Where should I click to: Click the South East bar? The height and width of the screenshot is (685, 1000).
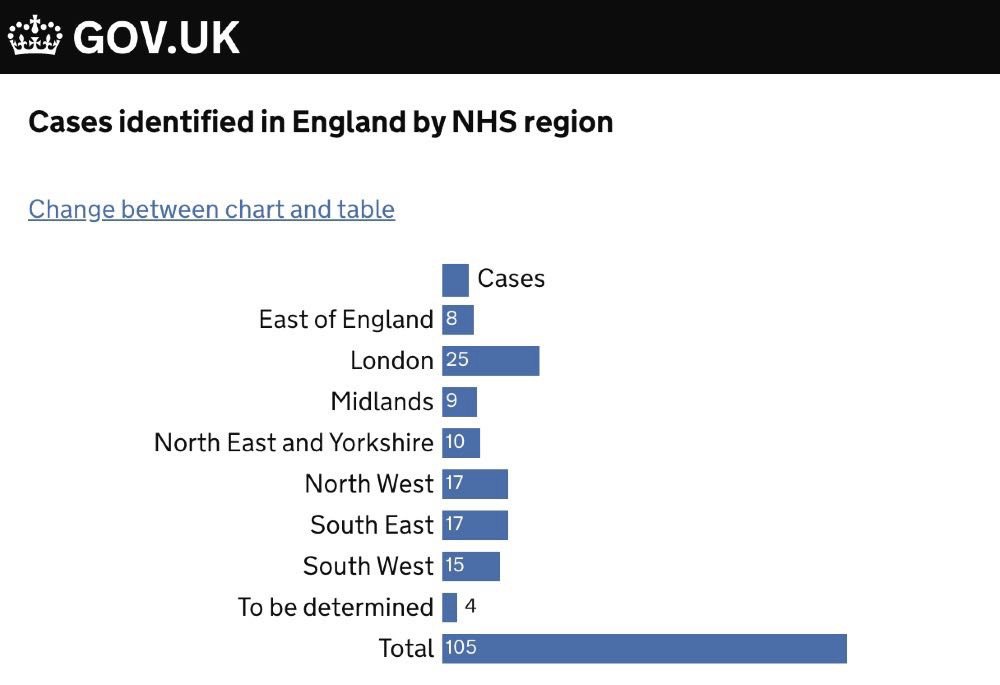pos(475,525)
